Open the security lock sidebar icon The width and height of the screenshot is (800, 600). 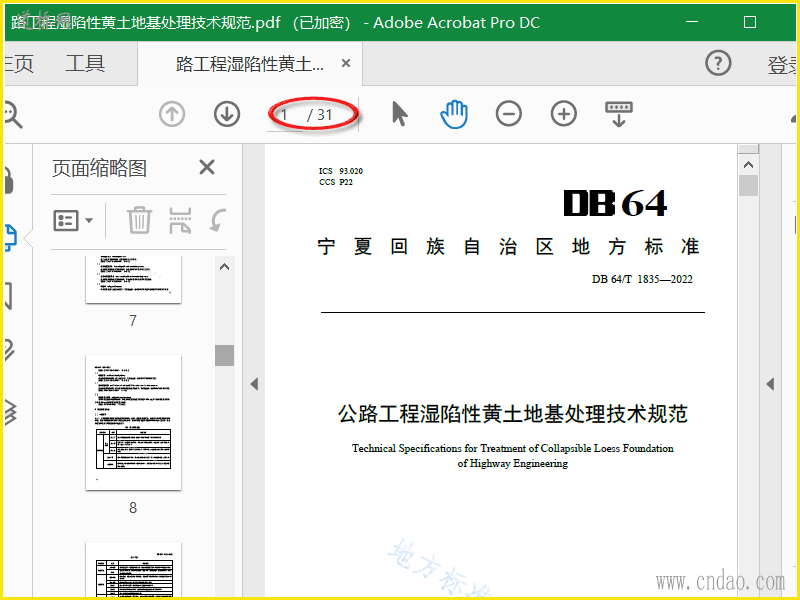coord(9,181)
